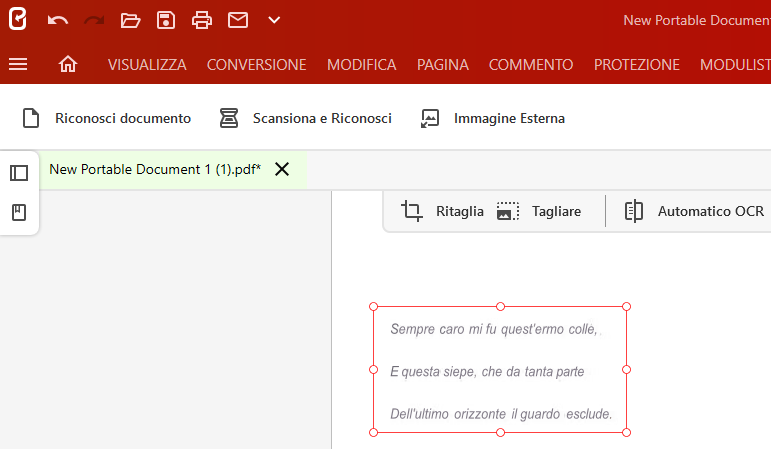
Task: Click the scanner icon for Scansiona e Riconosci
Action: [229, 118]
